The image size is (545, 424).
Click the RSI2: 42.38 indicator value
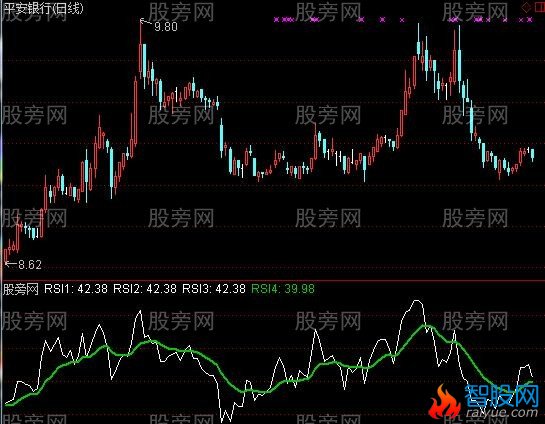[x=145, y=288]
